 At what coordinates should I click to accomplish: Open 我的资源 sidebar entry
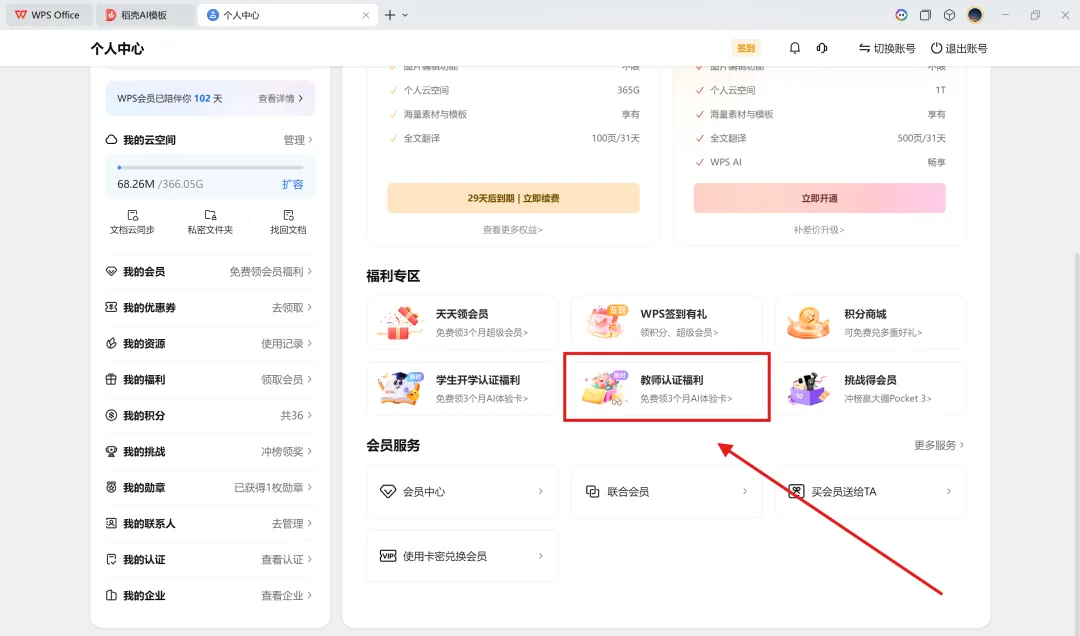pyautogui.click(x=209, y=343)
